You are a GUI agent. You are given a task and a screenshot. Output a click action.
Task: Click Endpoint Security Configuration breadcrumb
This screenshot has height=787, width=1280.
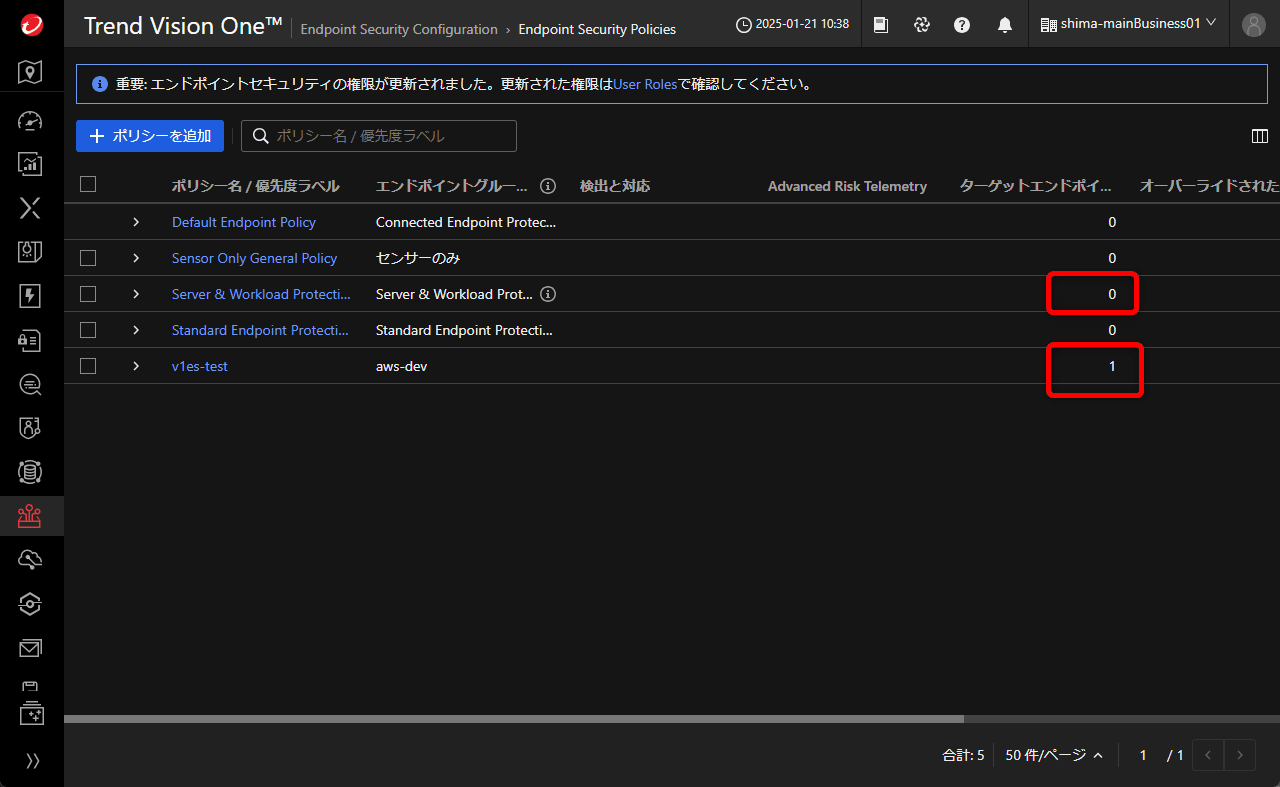point(399,29)
